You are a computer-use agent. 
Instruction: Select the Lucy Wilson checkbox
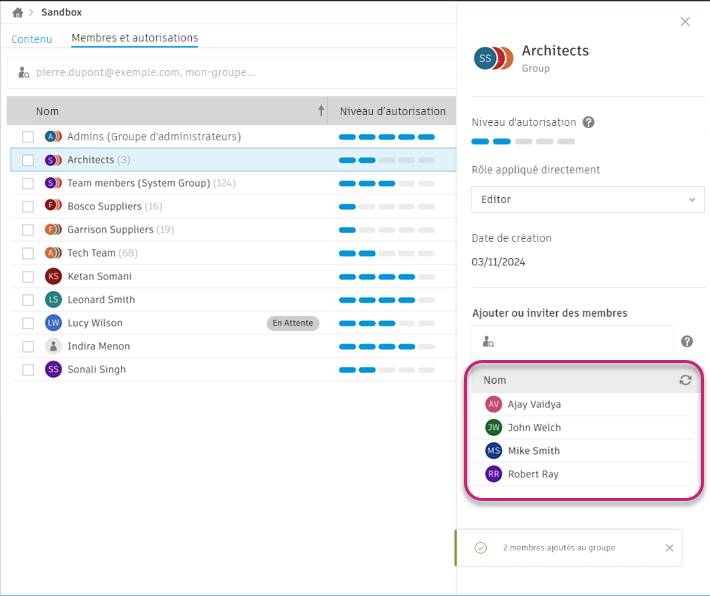(28, 323)
